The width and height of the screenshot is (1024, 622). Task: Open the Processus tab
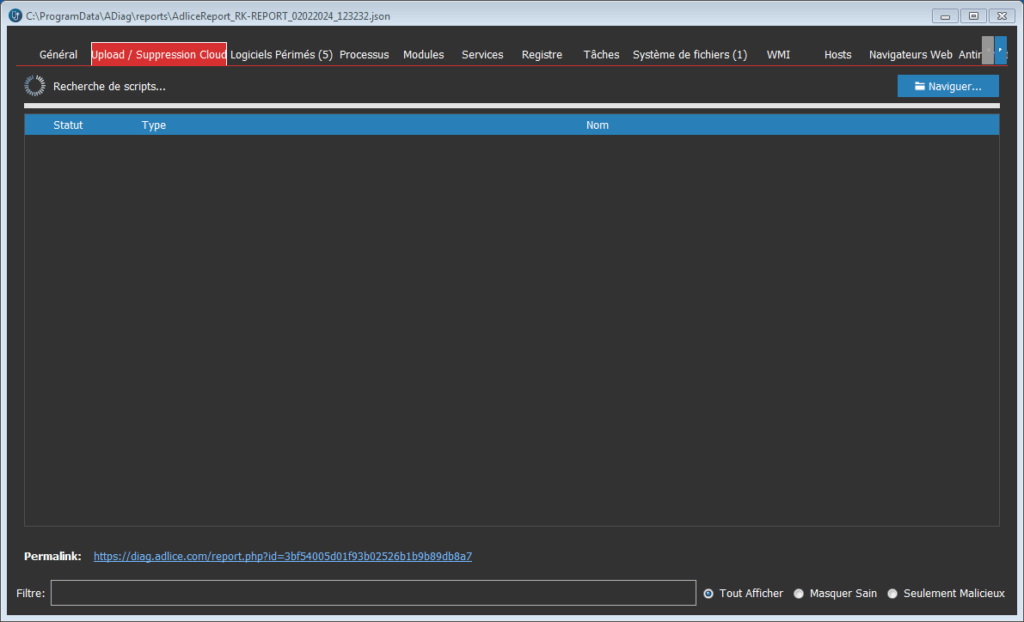(x=364, y=55)
